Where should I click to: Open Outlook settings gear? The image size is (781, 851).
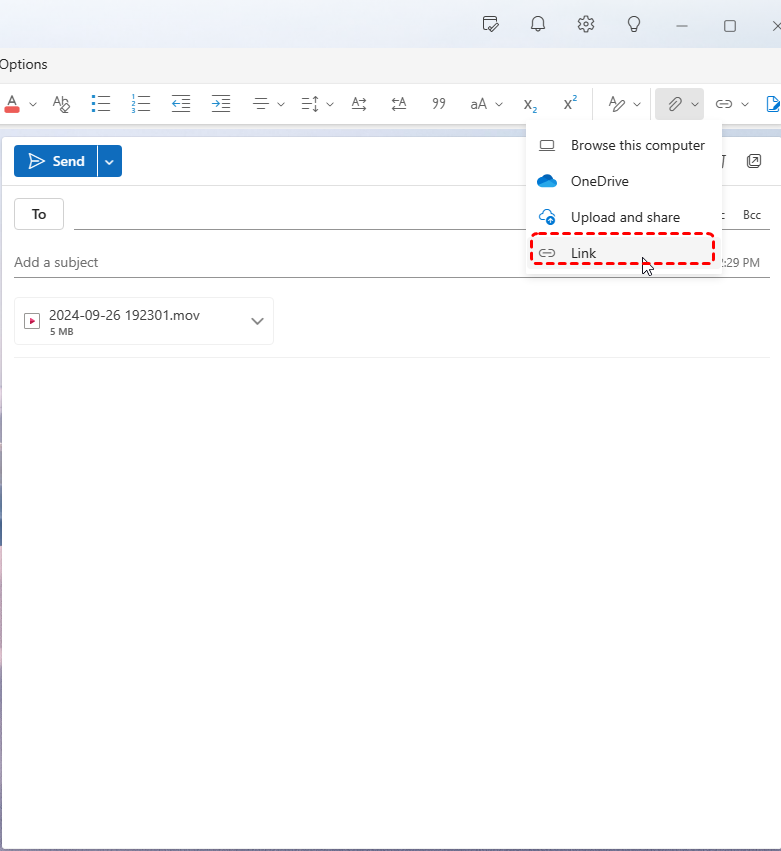[586, 24]
